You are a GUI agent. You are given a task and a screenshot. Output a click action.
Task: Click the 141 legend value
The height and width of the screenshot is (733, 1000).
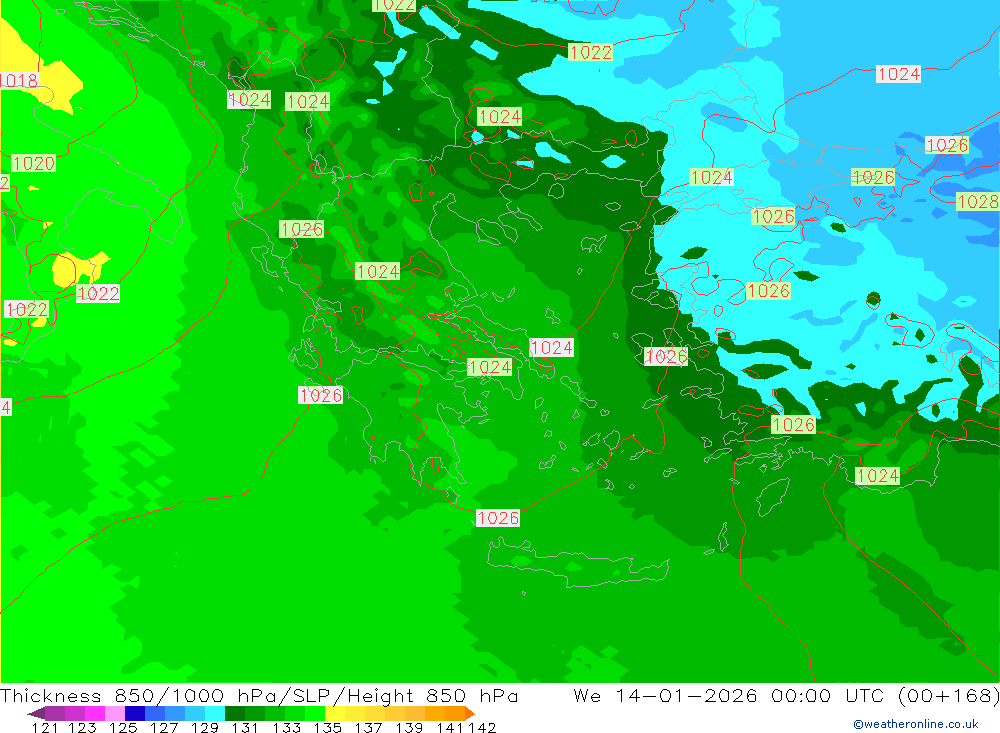[449, 727]
